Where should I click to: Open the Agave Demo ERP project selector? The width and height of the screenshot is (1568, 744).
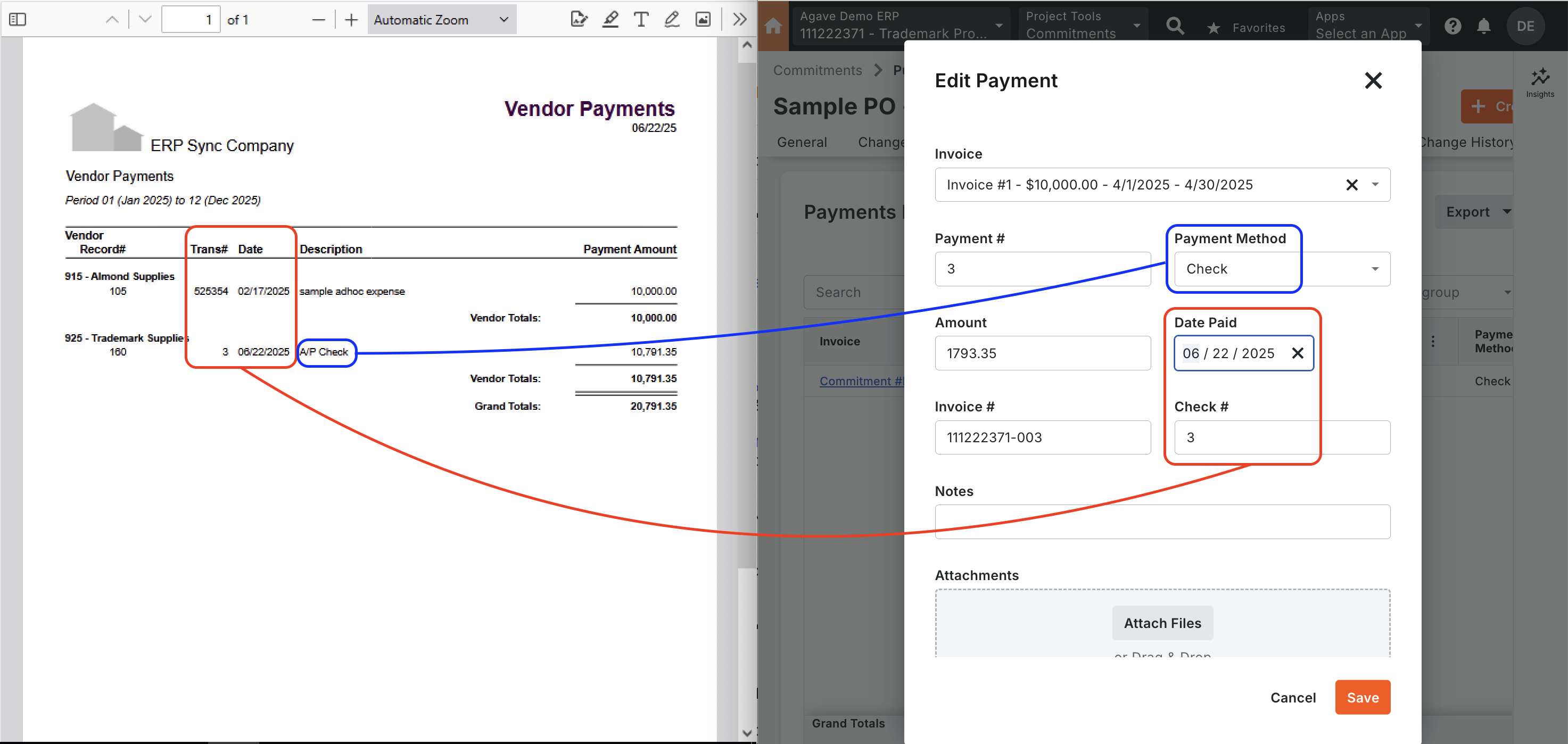click(x=901, y=25)
